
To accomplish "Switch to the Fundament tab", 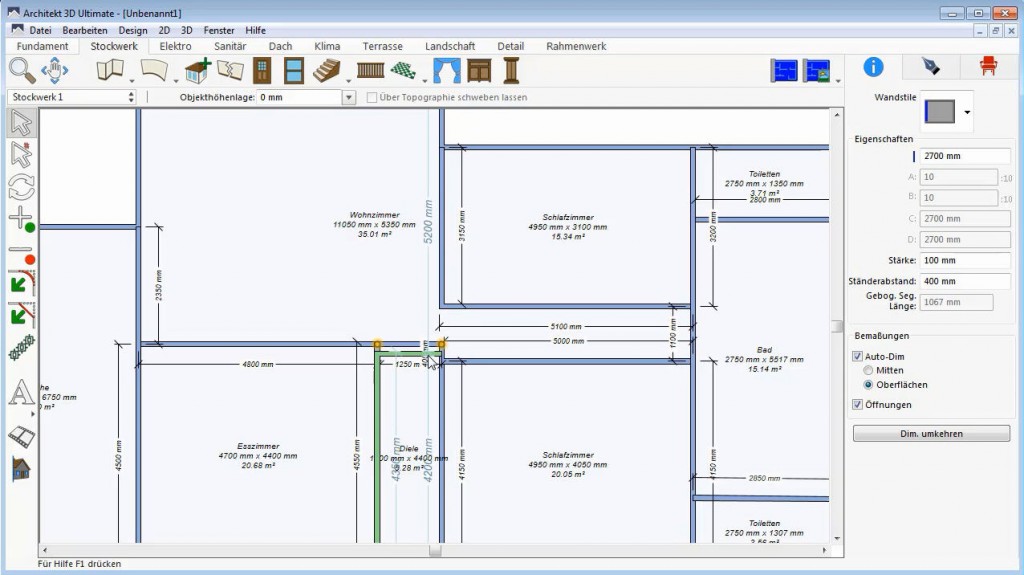I will pyautogui.click(x=42, y=46).
